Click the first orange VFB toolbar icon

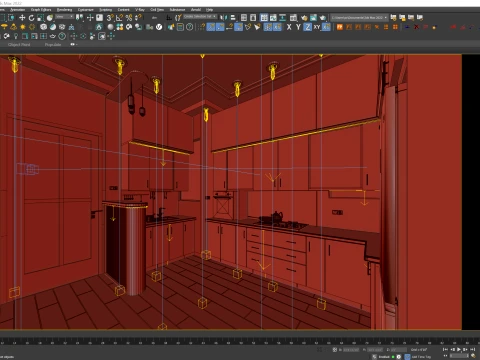(340, 27)
